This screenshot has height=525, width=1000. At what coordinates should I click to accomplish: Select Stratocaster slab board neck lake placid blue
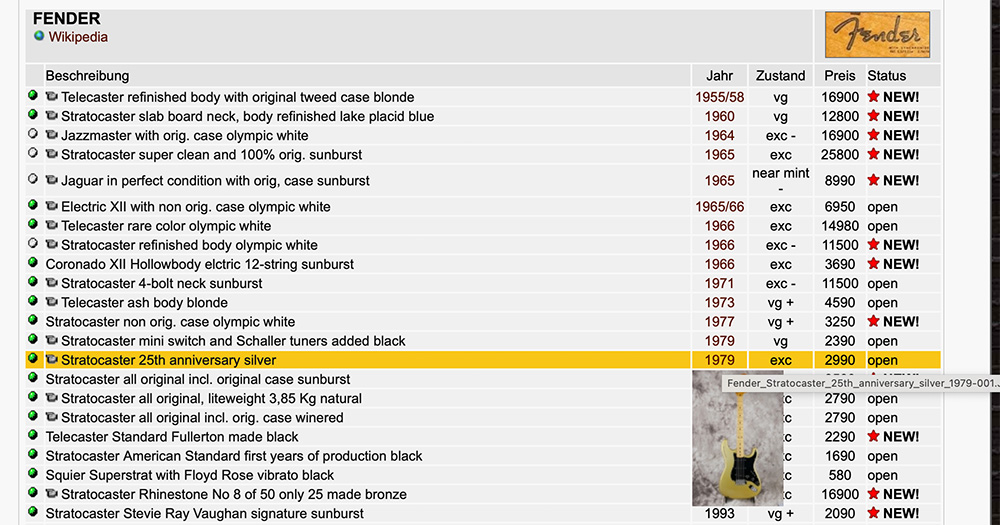point(247,117)
